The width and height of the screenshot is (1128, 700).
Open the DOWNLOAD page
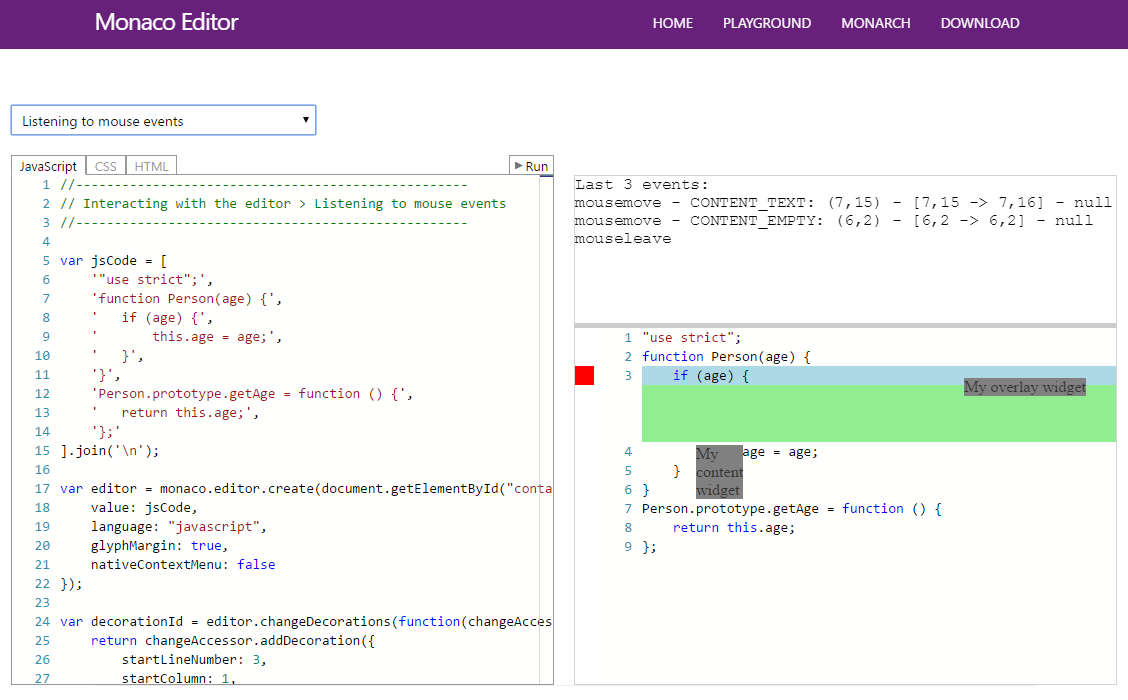(980, 23)
